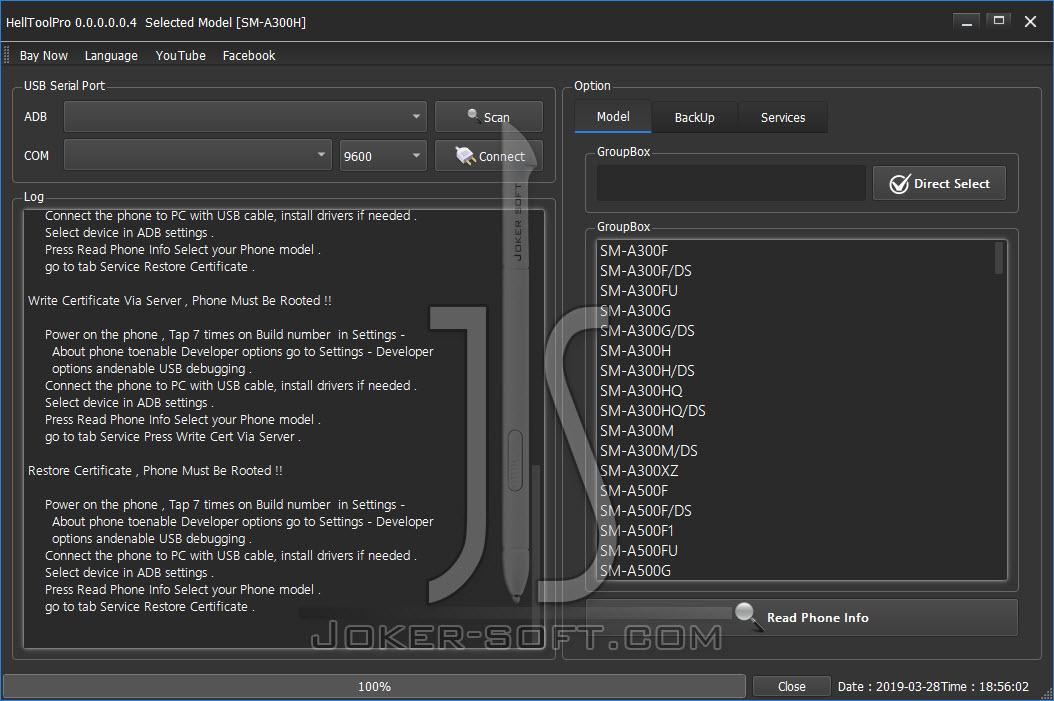Click the 100% progress bar
Image resolution: width=1054 pixels, height=701 pixels.
point(374,686)
